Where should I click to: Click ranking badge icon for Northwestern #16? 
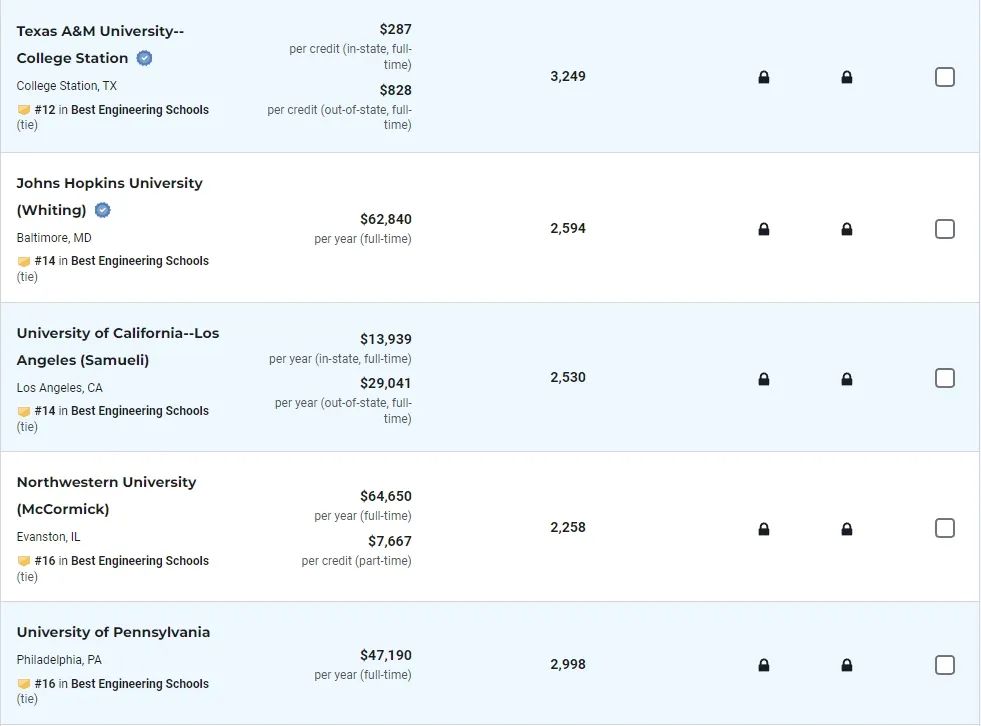(x=24, y=561)
